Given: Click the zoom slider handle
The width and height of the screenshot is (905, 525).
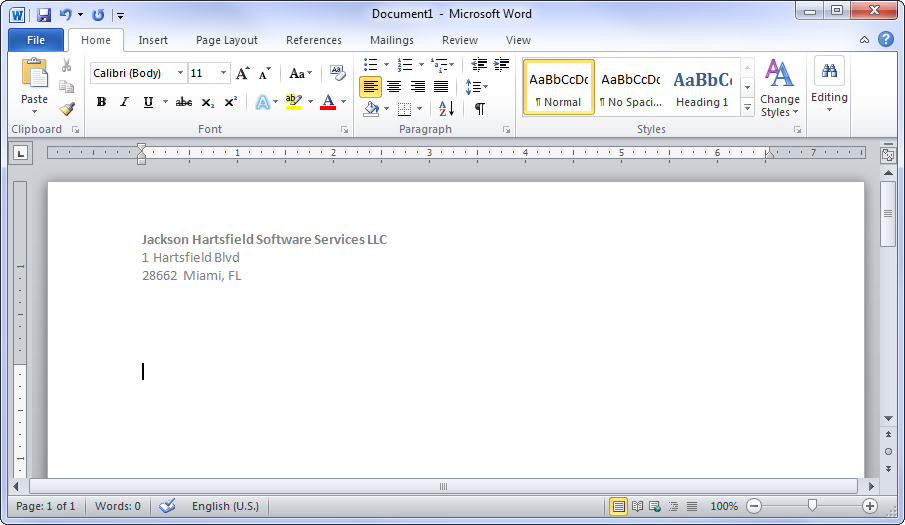Looking at the screenshot, I should pos(812,506).
